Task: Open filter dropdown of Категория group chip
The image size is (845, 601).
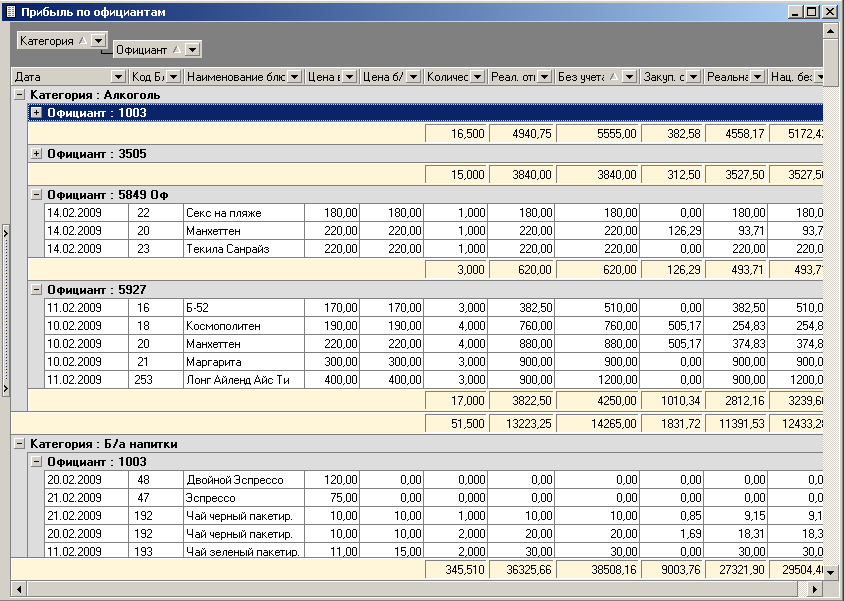Action: tap(99, 41)
